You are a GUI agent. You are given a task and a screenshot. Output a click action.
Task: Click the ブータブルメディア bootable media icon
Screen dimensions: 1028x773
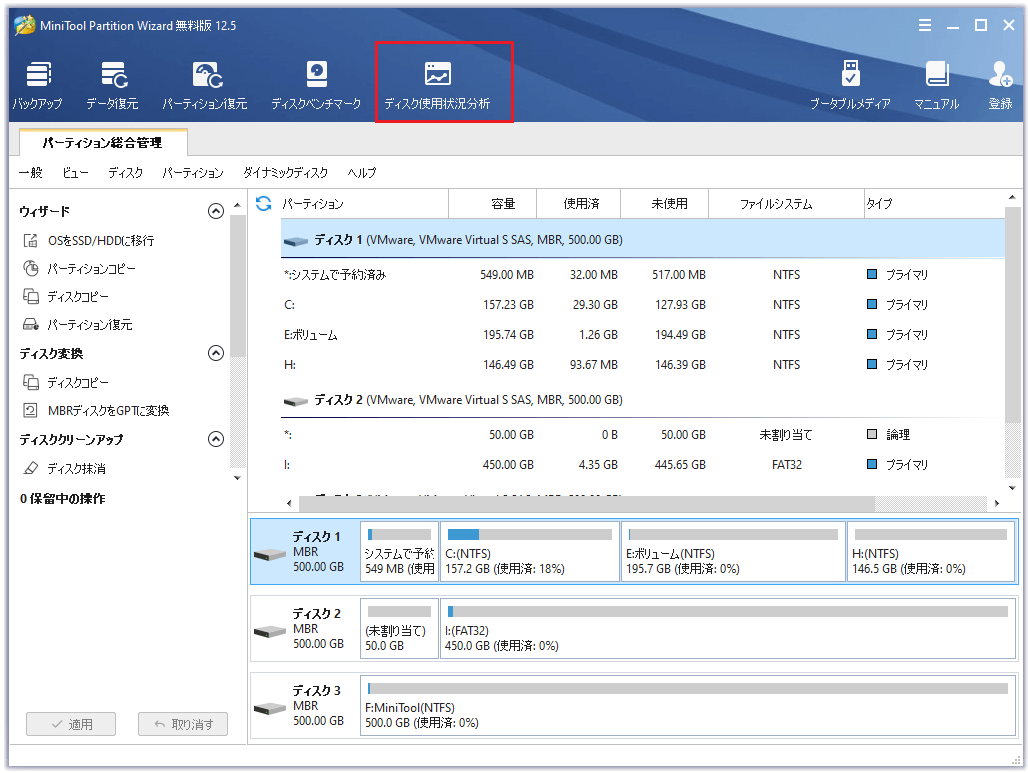850,85
